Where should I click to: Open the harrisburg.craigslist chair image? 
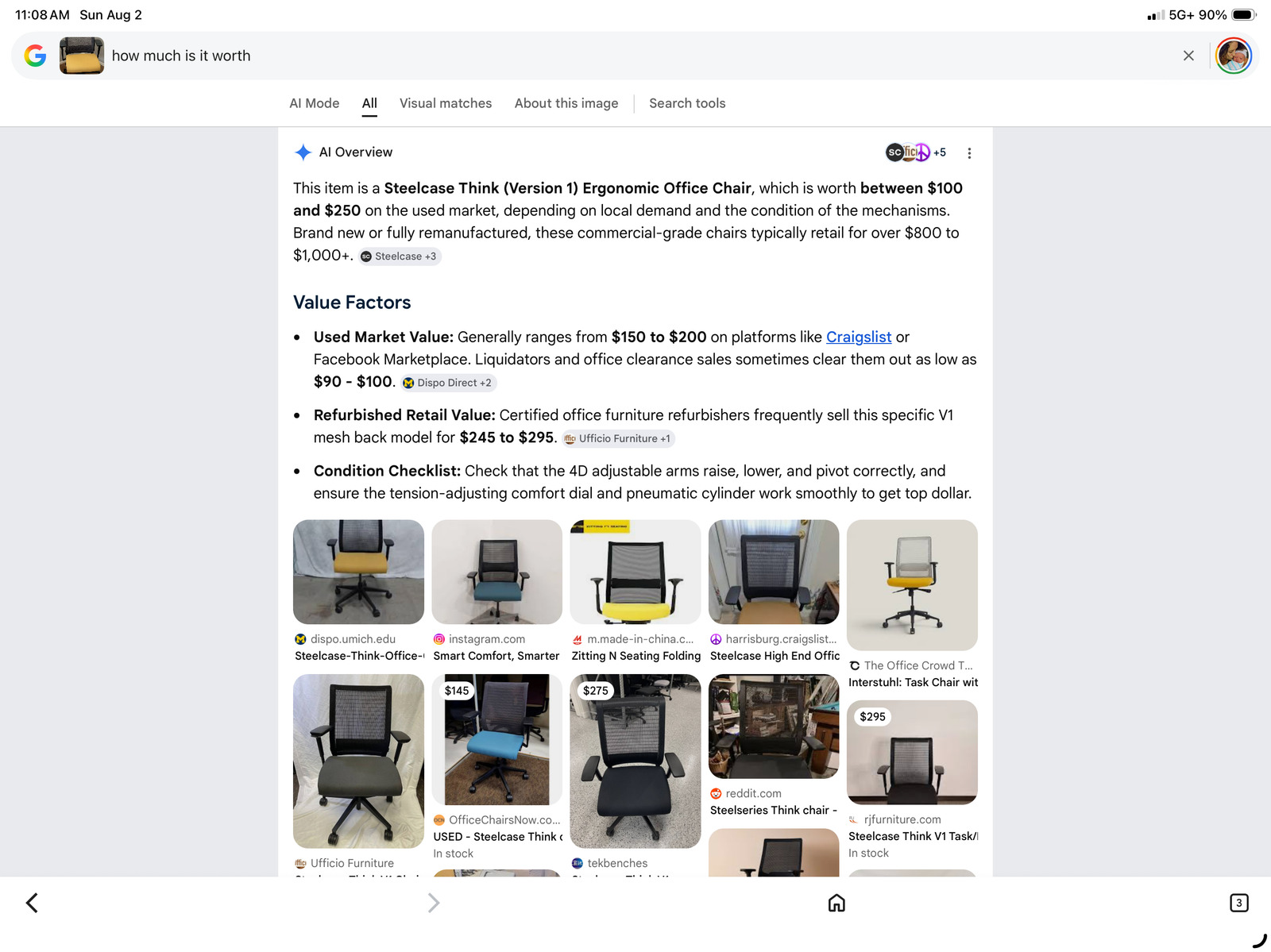[774, 572]
